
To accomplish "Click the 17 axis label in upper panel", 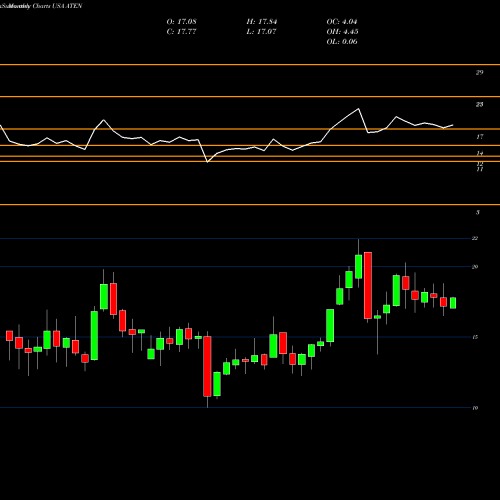I will pyautogui.click(x=479, y=137).
